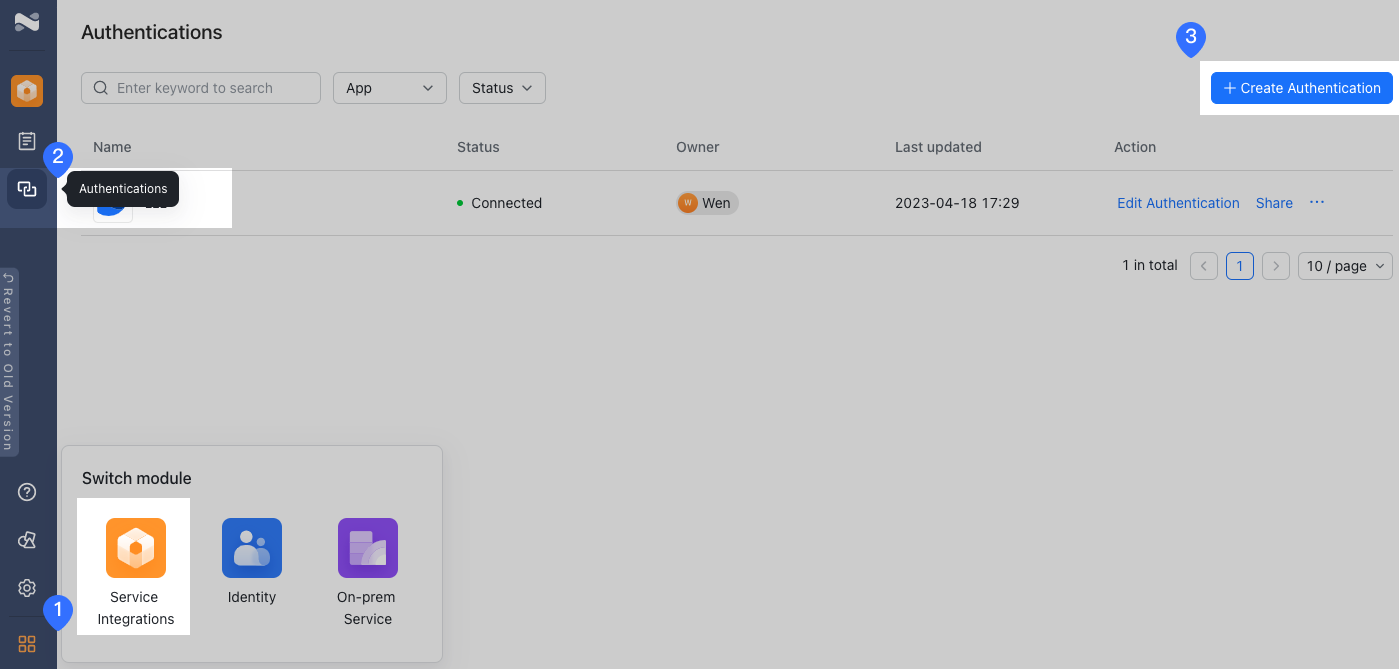
Task: Click the Help question-mark icon
Action: (x=26, y=492)
